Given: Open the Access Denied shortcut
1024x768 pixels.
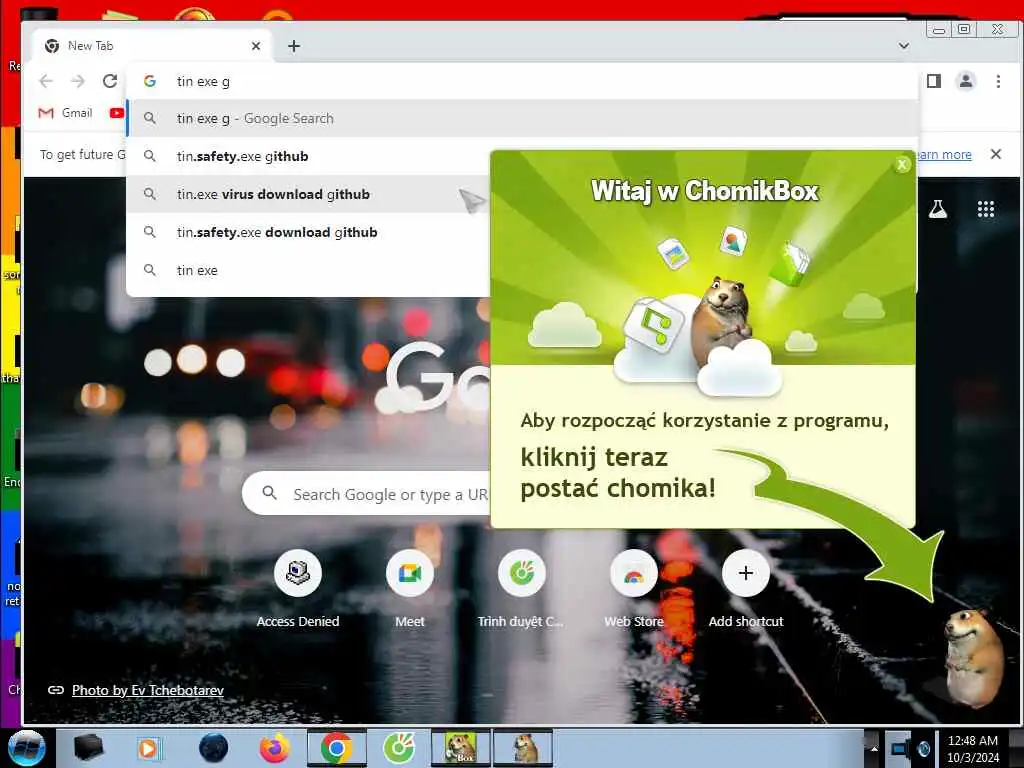Looking at the screenshot, I should pos(298,588).
